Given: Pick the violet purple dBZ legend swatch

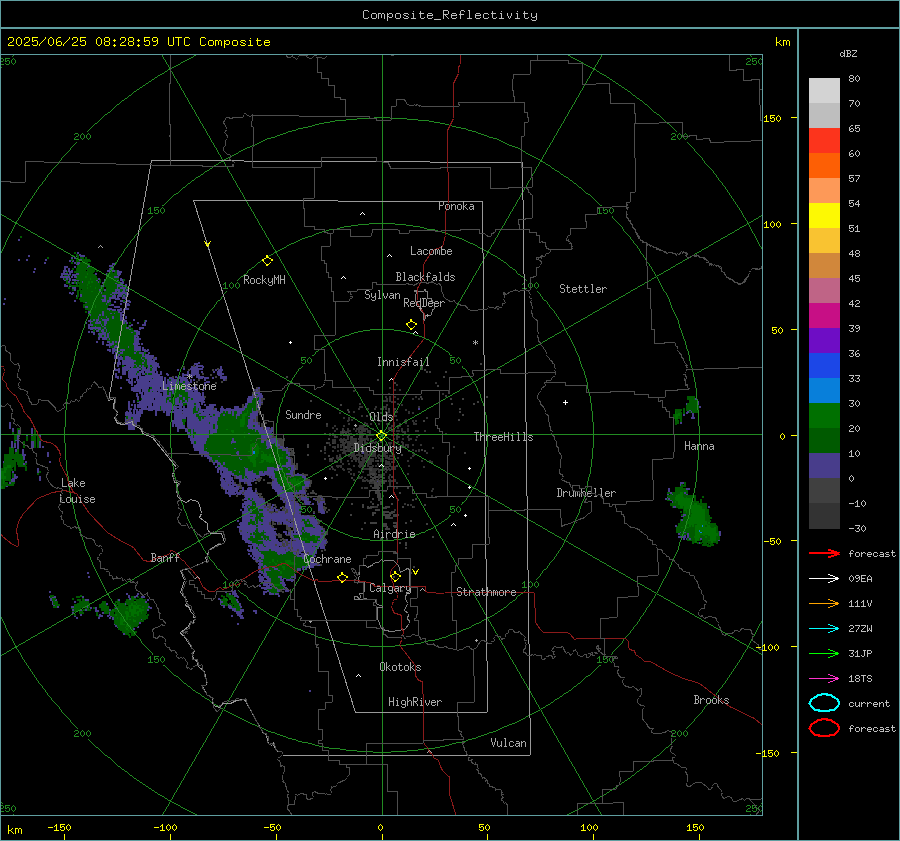Looking at the screenshot, I should pyautogui.click(x=824, y=340).
